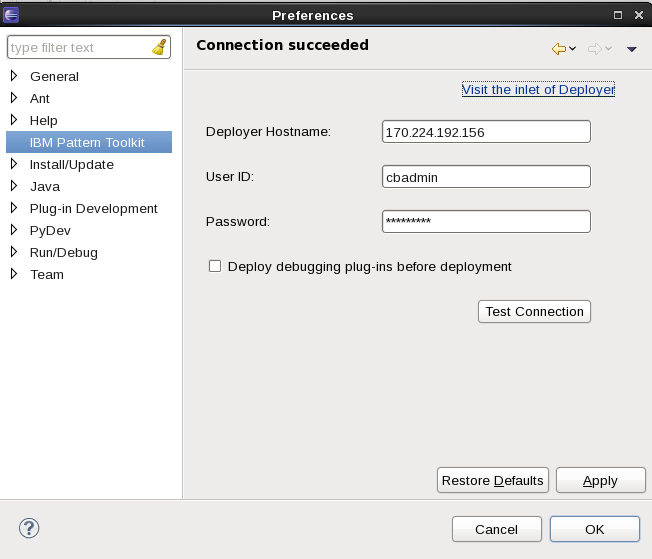Expand the Run/Debug category
652x559 pixels.
pyautogui.click(x=14, y=252)
